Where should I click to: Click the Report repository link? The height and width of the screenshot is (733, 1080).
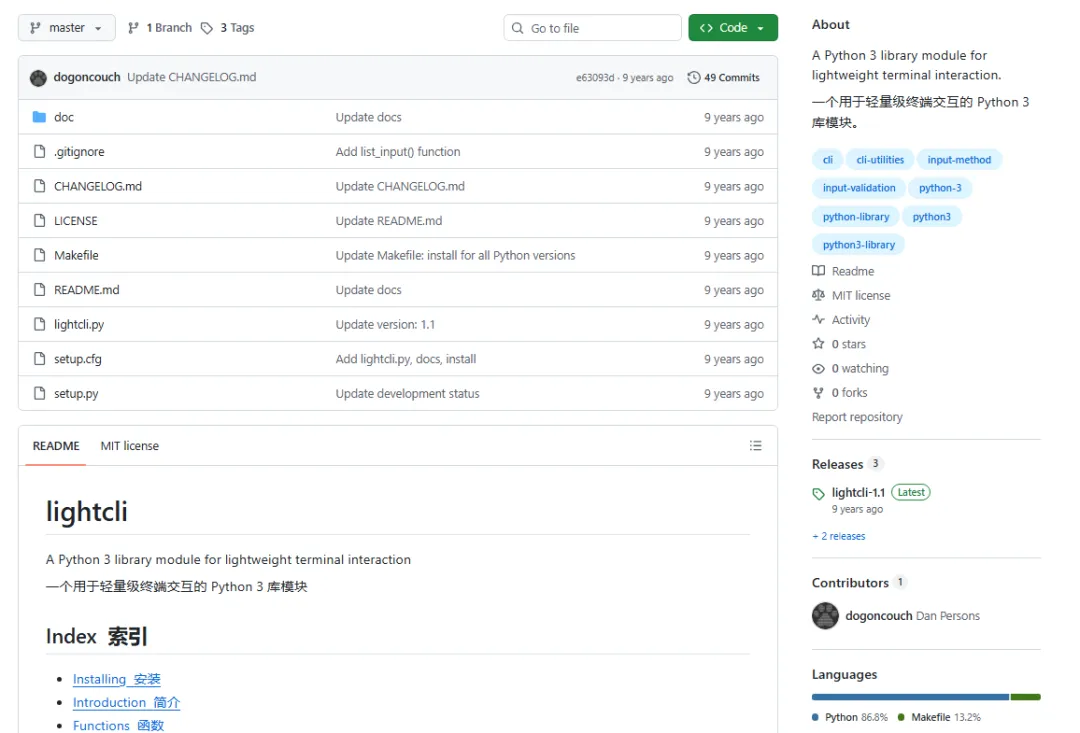[857, 417]
